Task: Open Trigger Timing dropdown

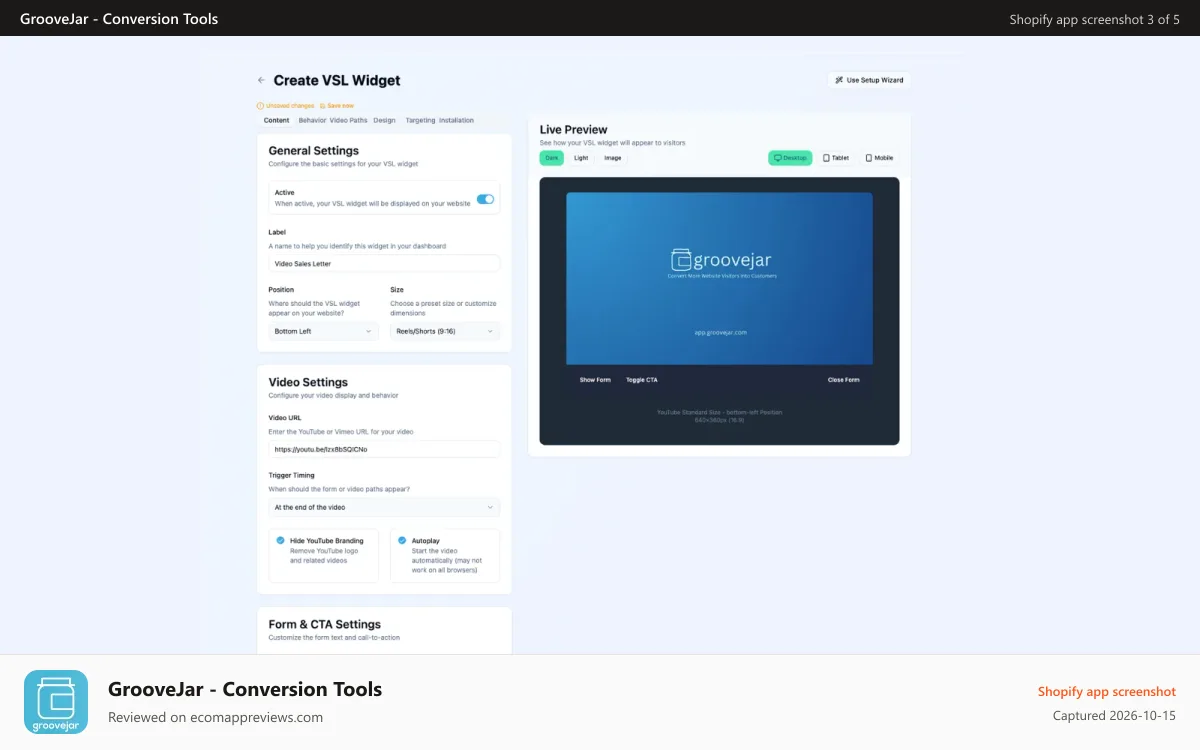Action: coord(384,507)
